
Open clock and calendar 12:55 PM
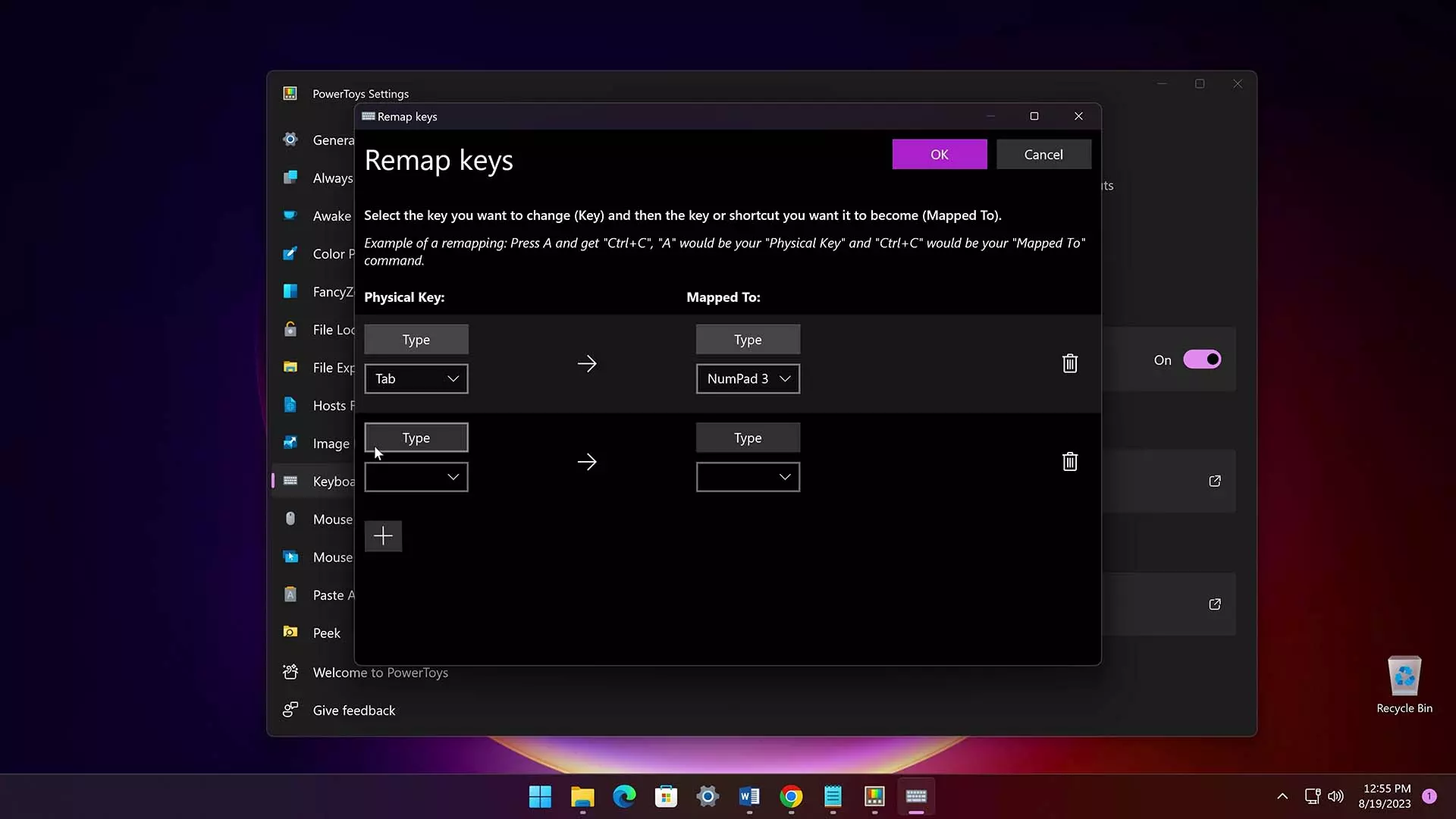(x=1385, y=796)
